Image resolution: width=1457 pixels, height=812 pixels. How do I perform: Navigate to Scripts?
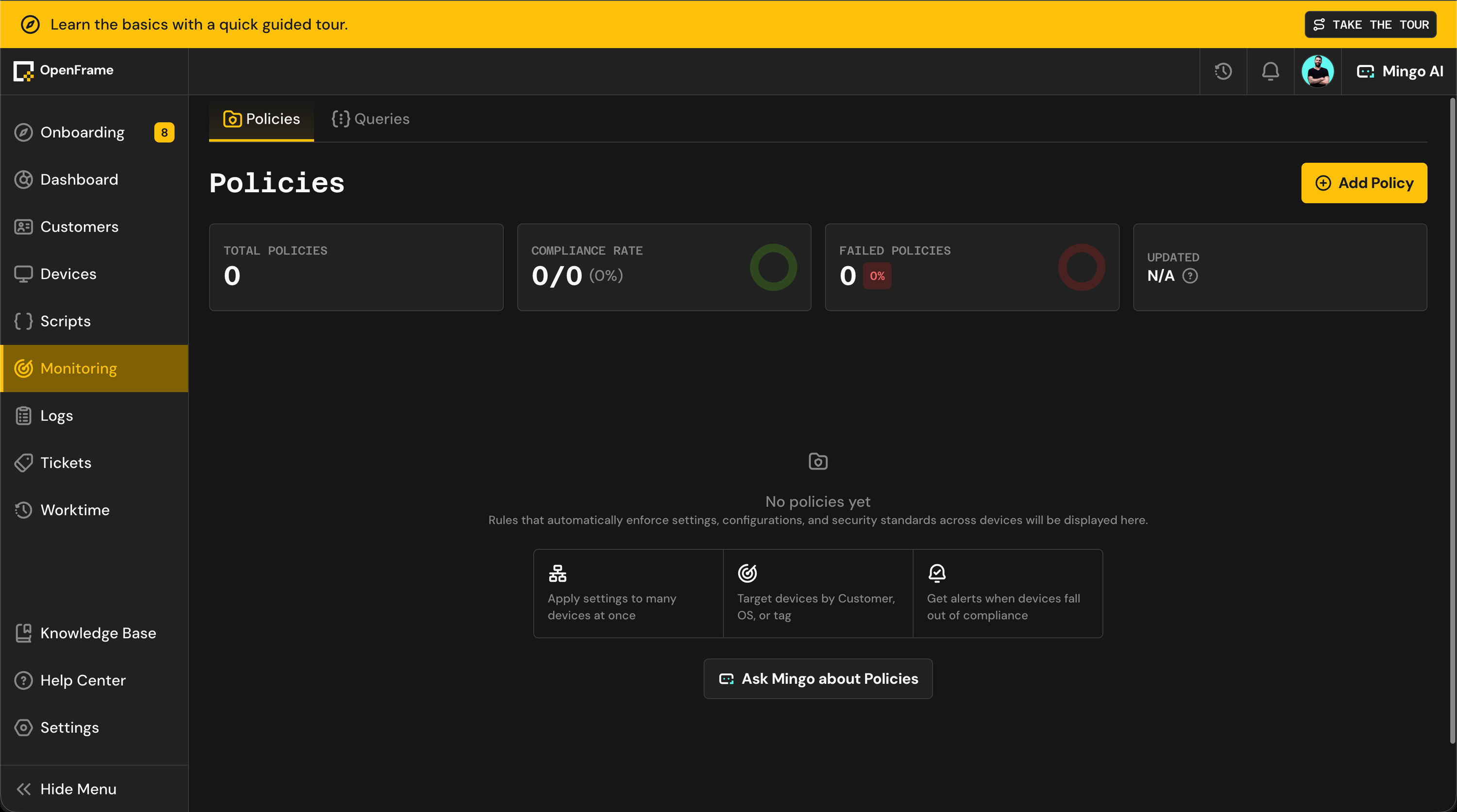[94, 321]
